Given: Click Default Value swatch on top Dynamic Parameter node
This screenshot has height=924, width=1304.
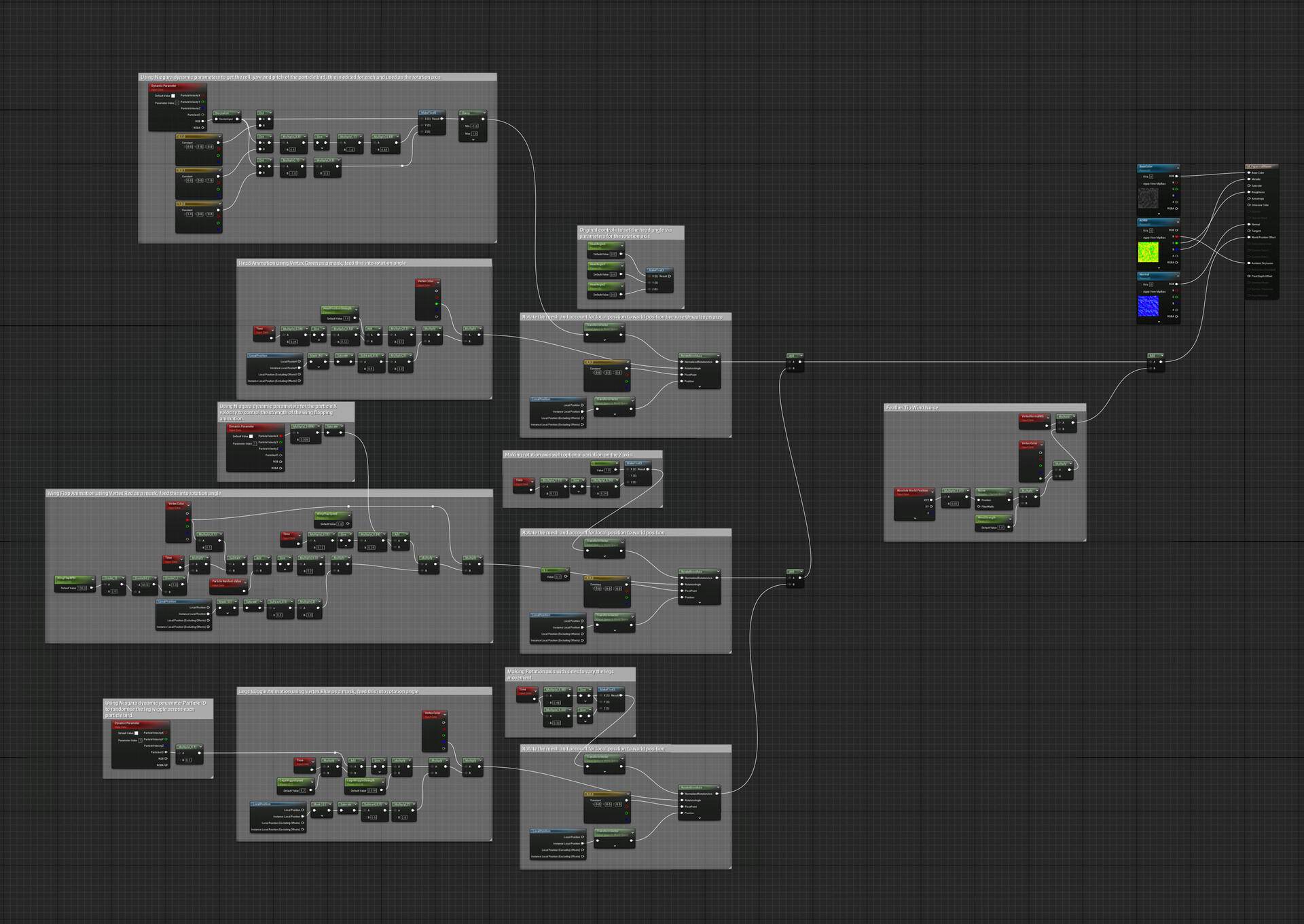Looking at the screenshot, I should [173, 96].
